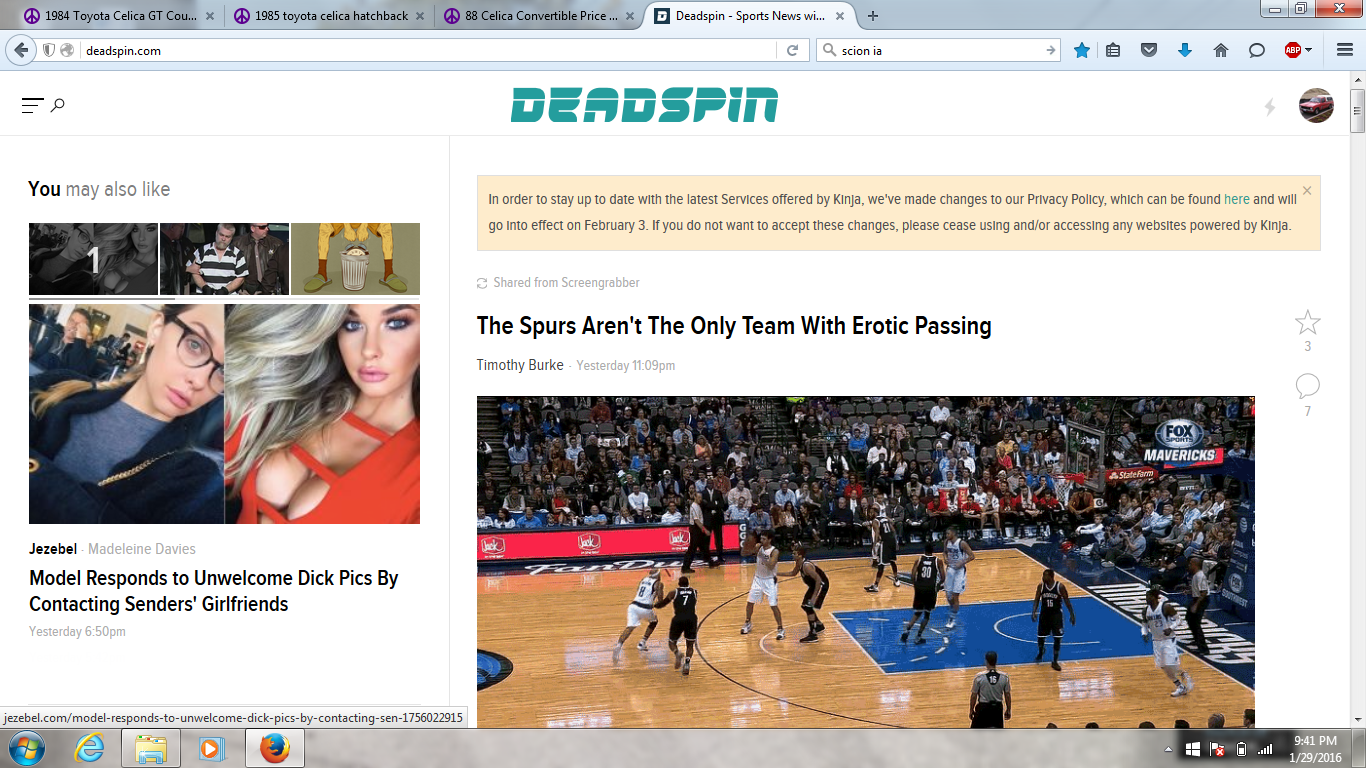Open the Hello chat bubble icon
Viewport: 1366px width, 768px height.
(1257, 50)
